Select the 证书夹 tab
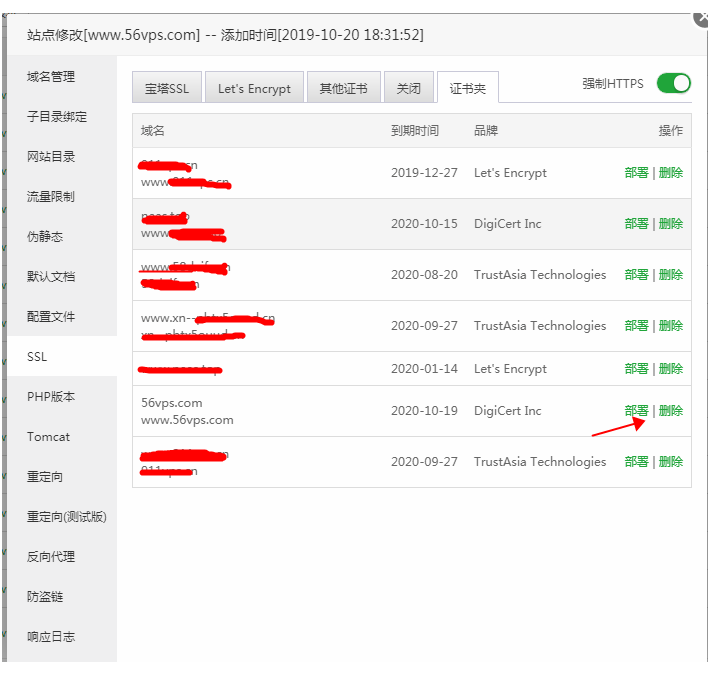Screen dimensions: 715x675 pos(467,88)
